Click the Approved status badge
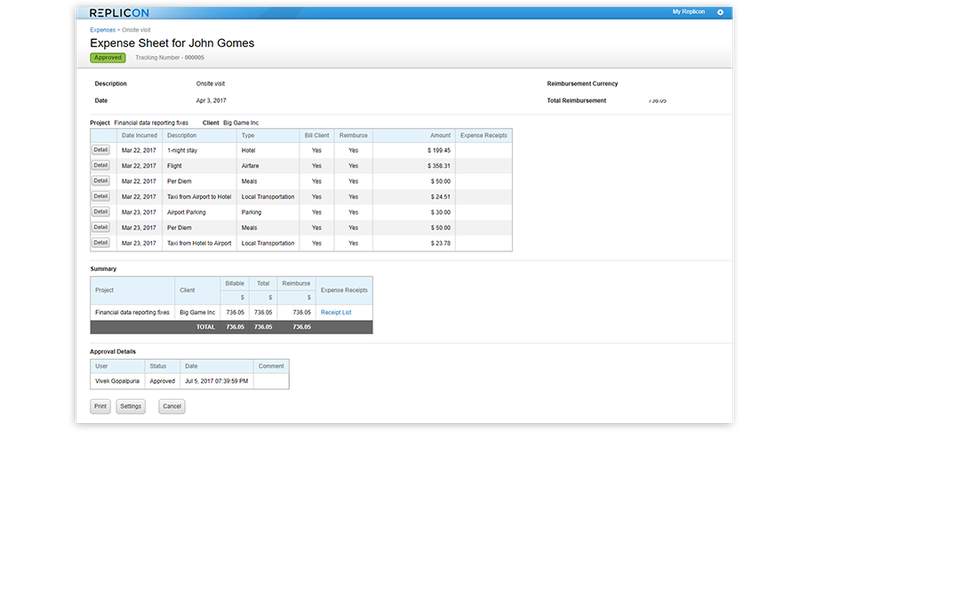 tap(108, 58)
